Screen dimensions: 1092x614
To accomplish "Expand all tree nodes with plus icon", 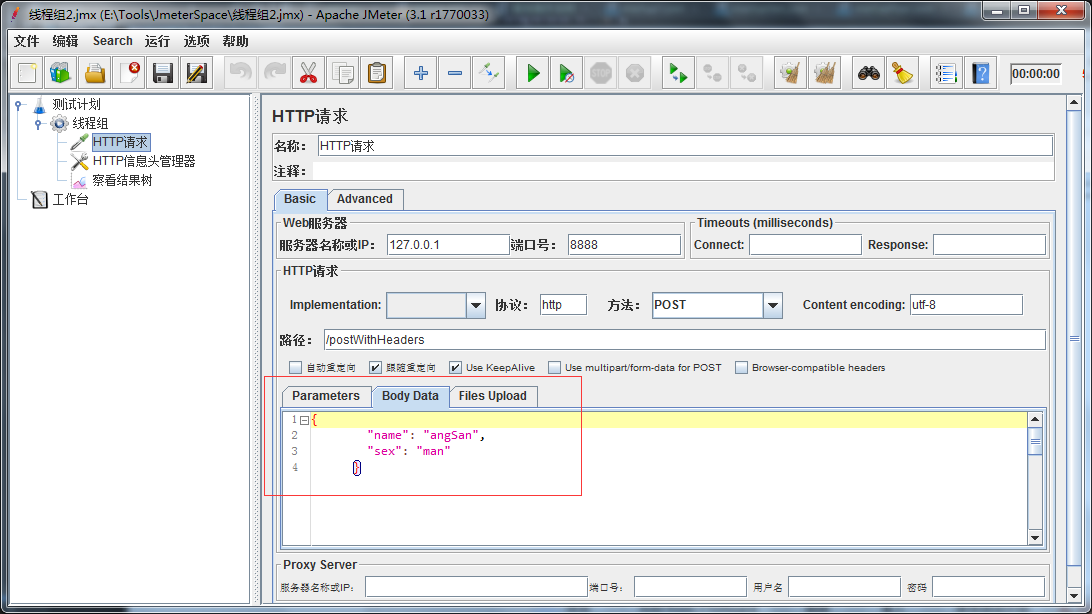I will tap(421, 73).
